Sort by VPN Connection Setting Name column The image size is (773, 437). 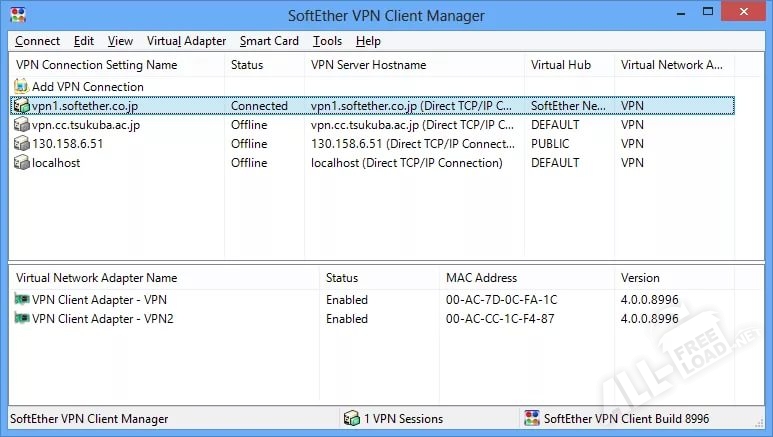(97, 65)
